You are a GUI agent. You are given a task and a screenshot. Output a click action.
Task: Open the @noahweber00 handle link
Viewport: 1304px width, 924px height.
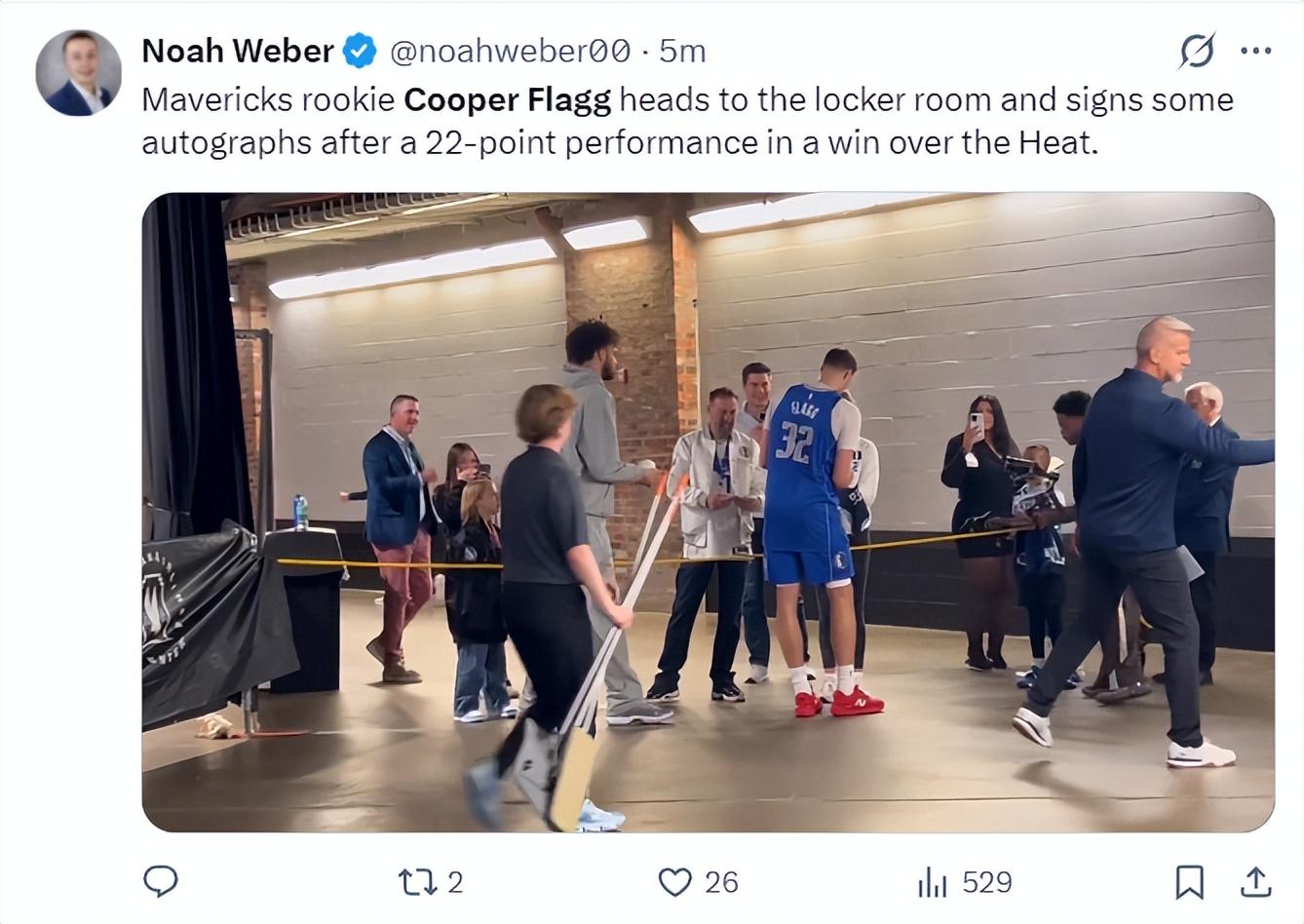point(510,51)
